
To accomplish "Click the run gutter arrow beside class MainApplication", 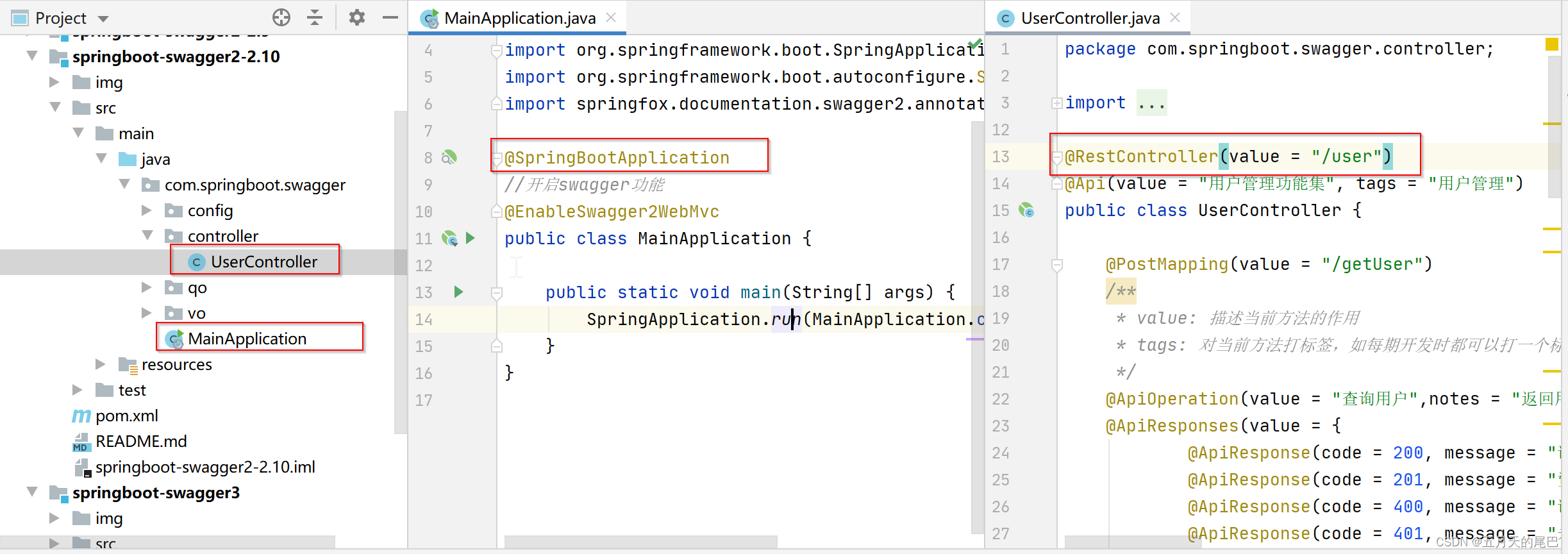I will 471,238.
